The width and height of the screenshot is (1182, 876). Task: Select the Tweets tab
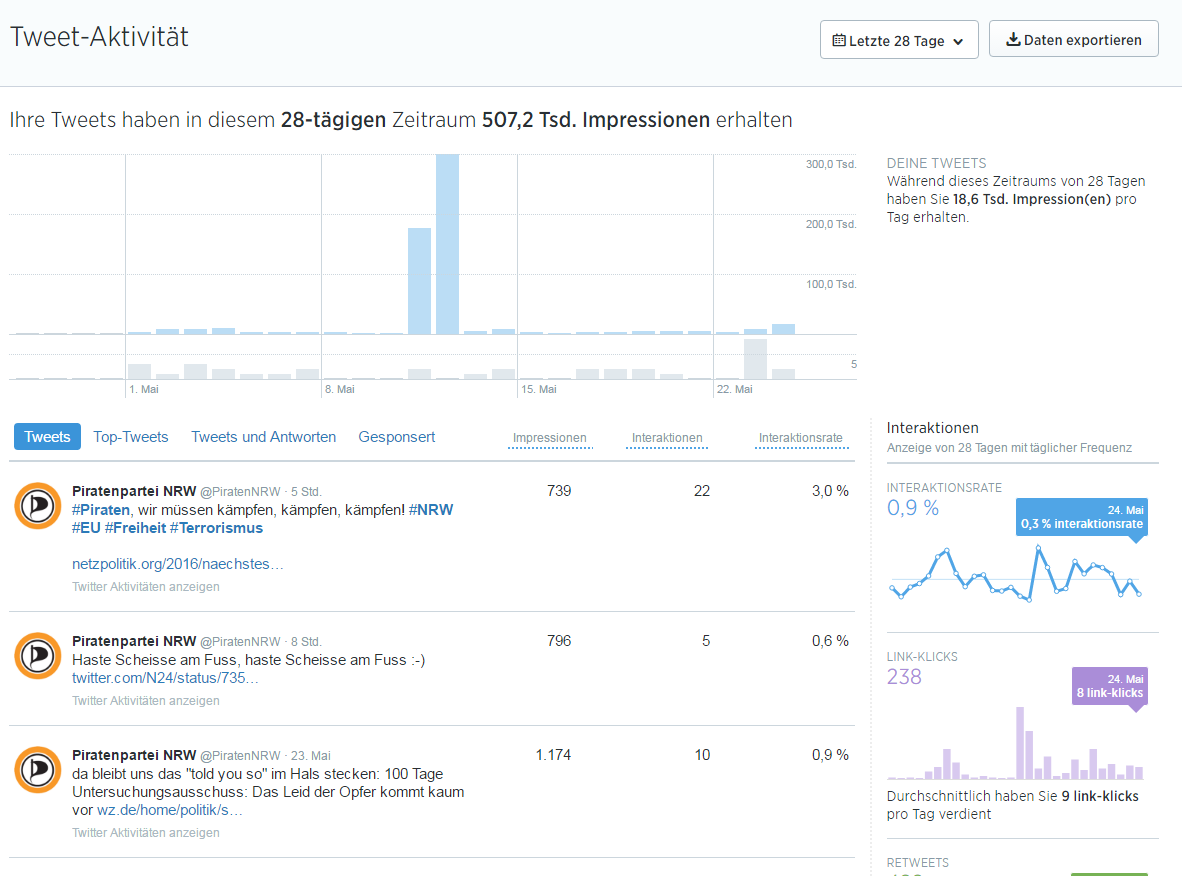pyautogui.click(x=47, y=437)
